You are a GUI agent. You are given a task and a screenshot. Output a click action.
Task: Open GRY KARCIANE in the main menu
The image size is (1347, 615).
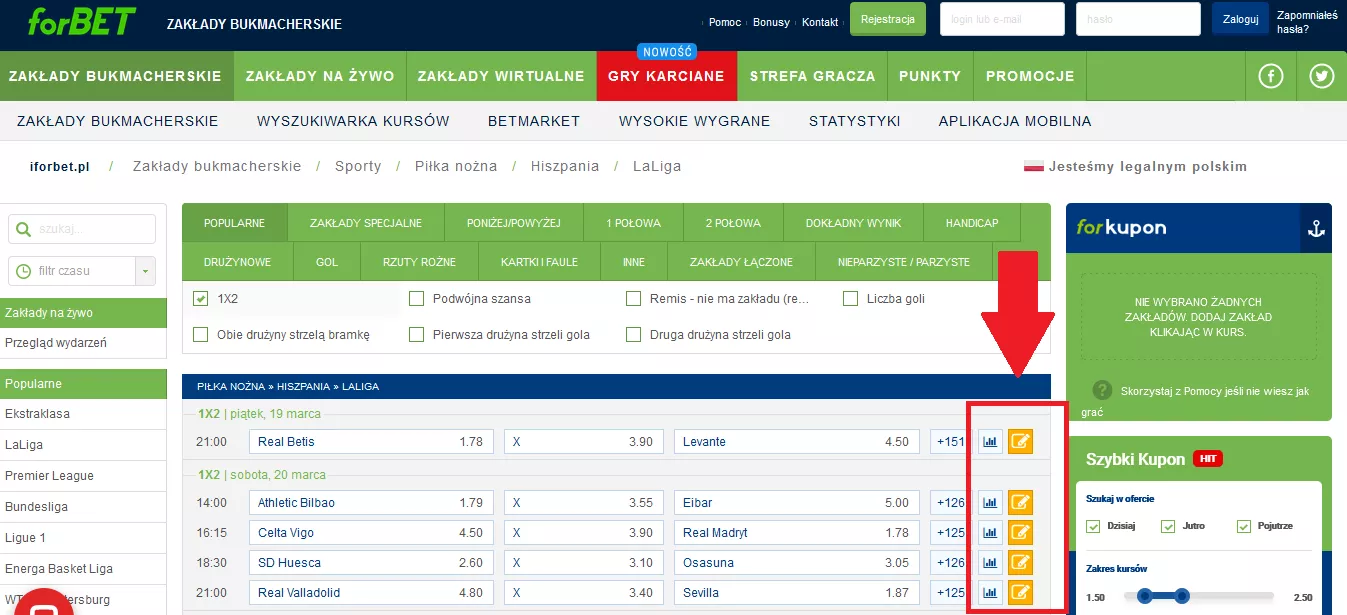point(666,76)
